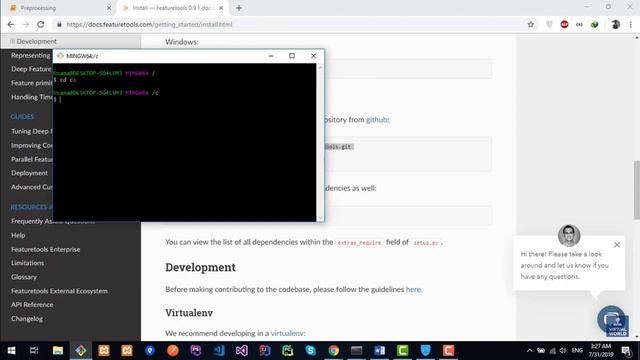Open the green Camtasia taskbar icon
The width and height of the screenshot is (640, 360).
[x=402, y=351]
